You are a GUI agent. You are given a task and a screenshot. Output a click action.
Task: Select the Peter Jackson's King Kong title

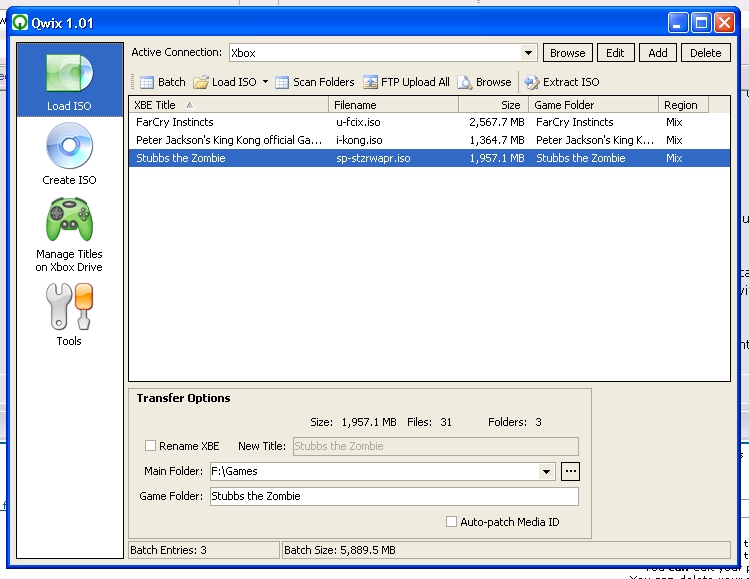(x=229, y=140)
